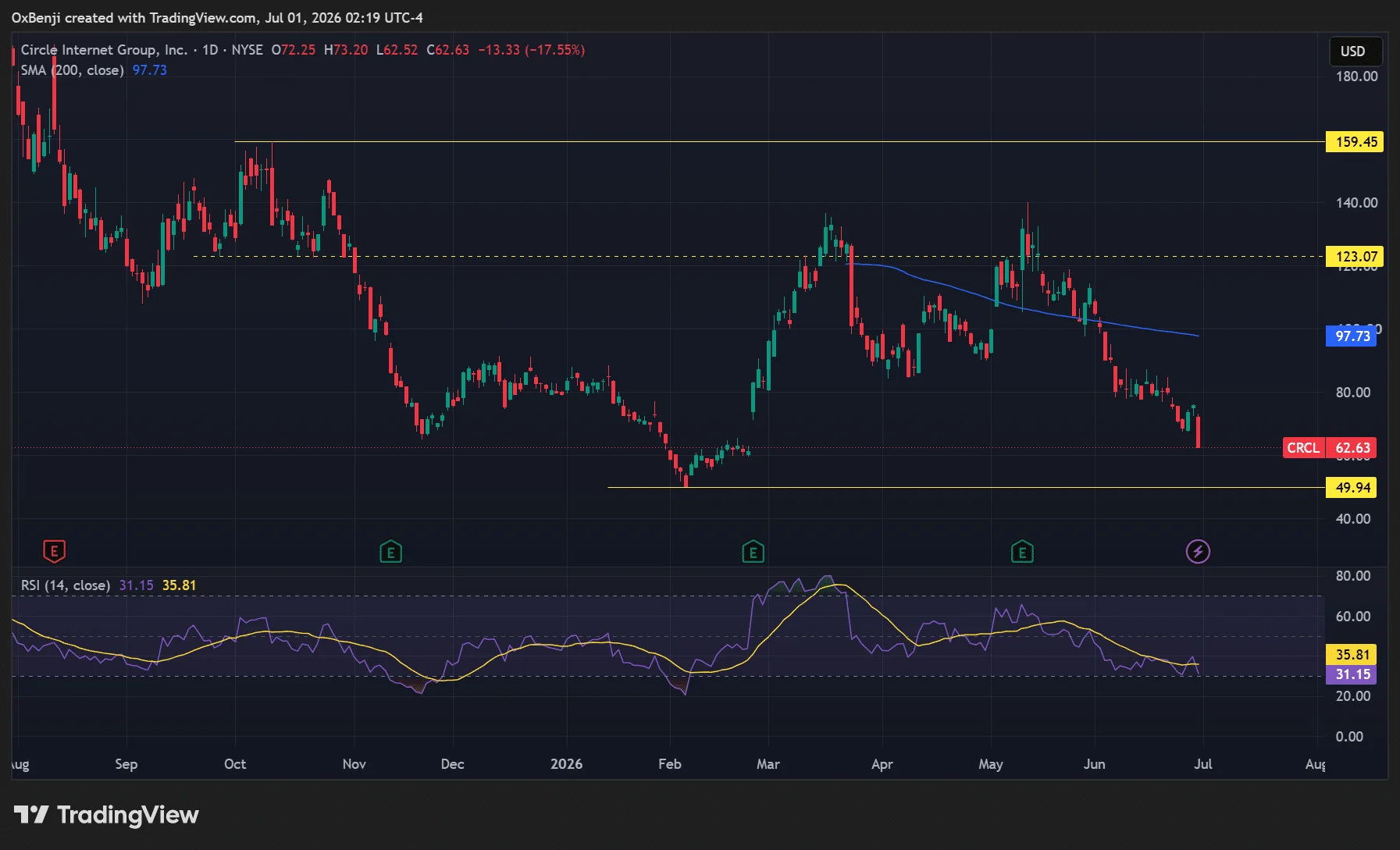
Task: Open the green earnings E marker in May
Action: click(1022, 553)
